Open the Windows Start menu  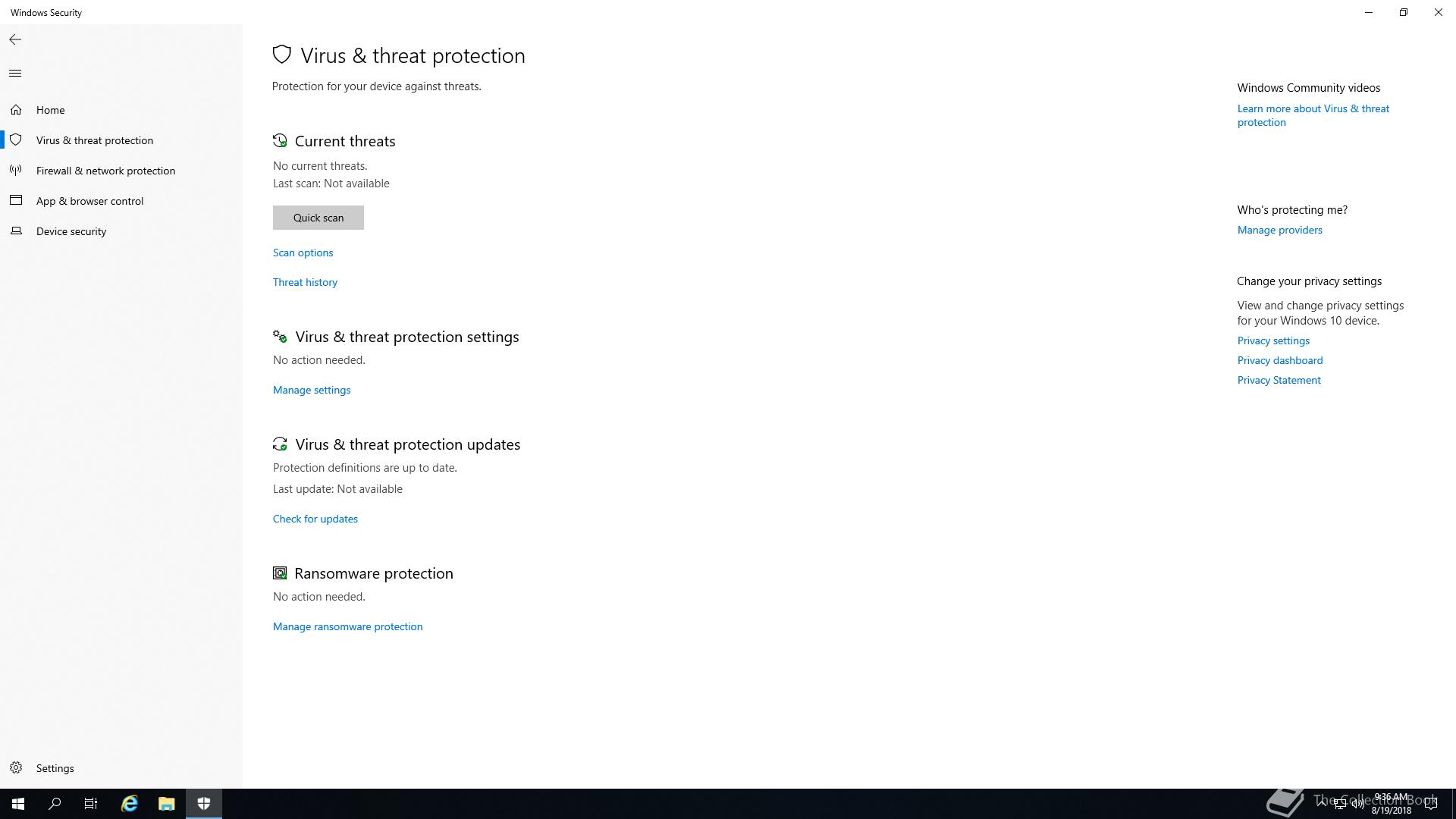coord(18,804)
